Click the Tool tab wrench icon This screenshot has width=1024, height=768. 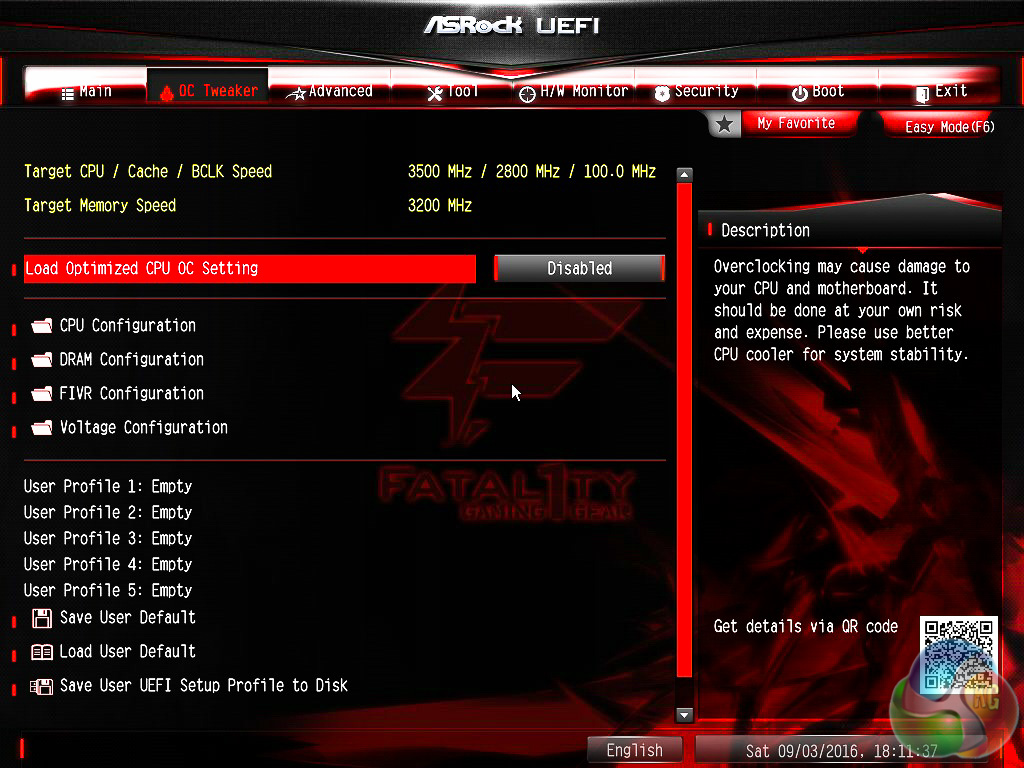pyautogui.click(x=435, y=94)
